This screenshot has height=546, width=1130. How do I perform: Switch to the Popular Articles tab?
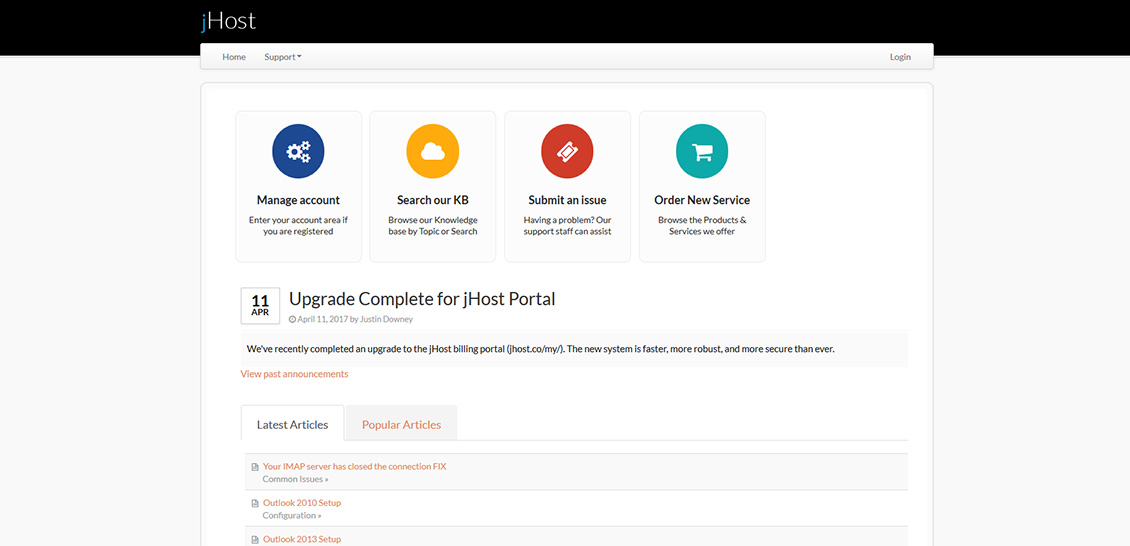pos(401,424)
